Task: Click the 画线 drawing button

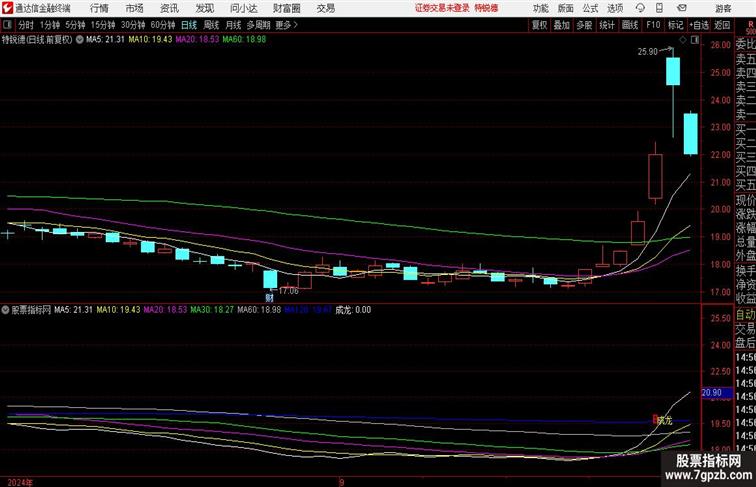Action: (x=630, y=25)
